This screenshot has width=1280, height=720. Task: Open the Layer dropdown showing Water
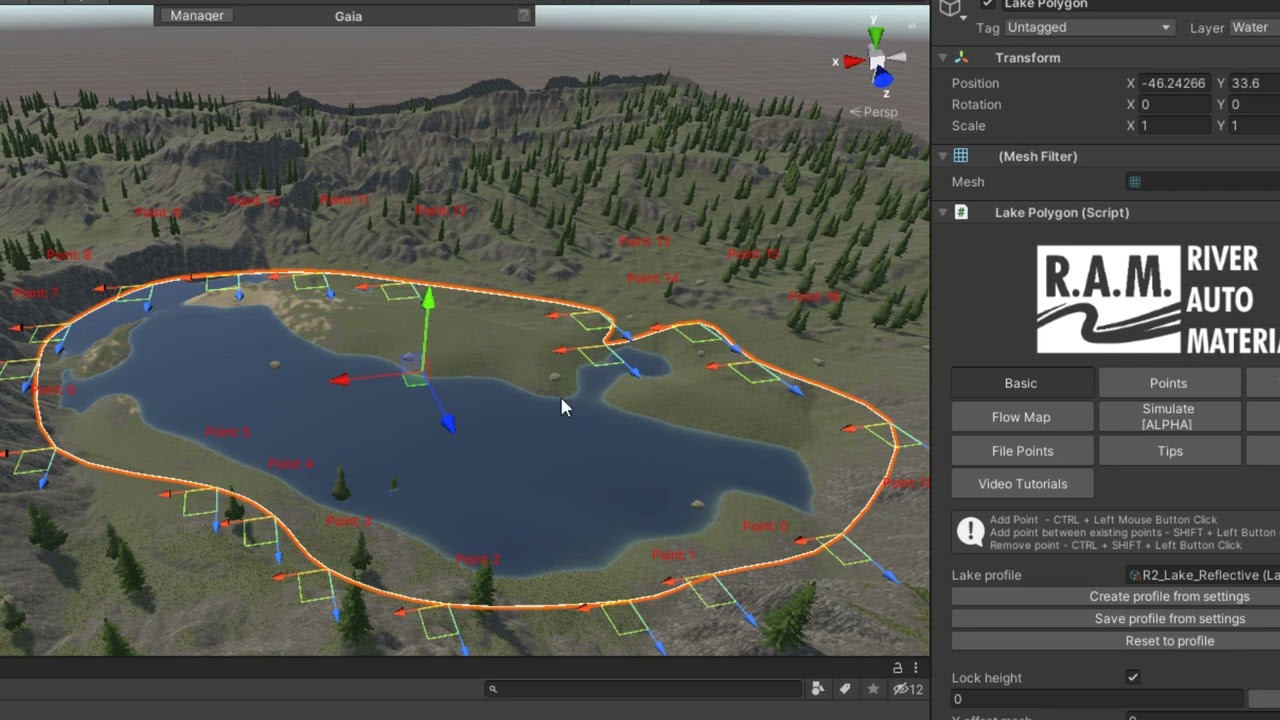pos(1254,28)
